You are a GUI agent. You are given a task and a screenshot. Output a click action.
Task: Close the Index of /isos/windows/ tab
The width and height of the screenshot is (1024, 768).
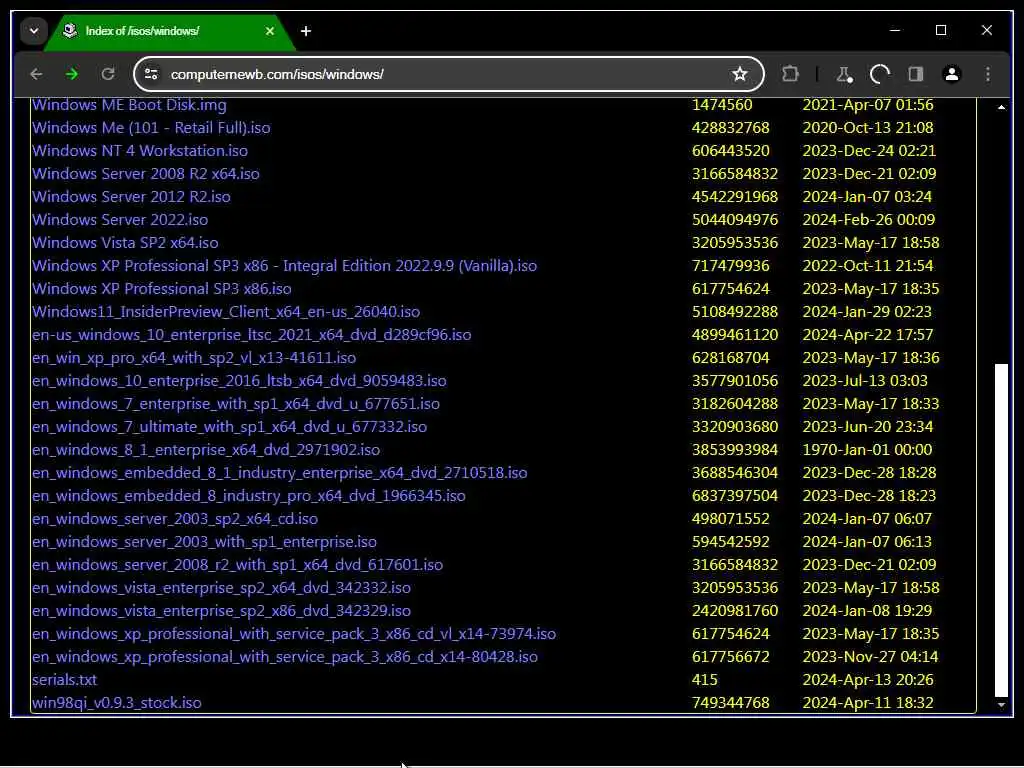click(270, 31)
